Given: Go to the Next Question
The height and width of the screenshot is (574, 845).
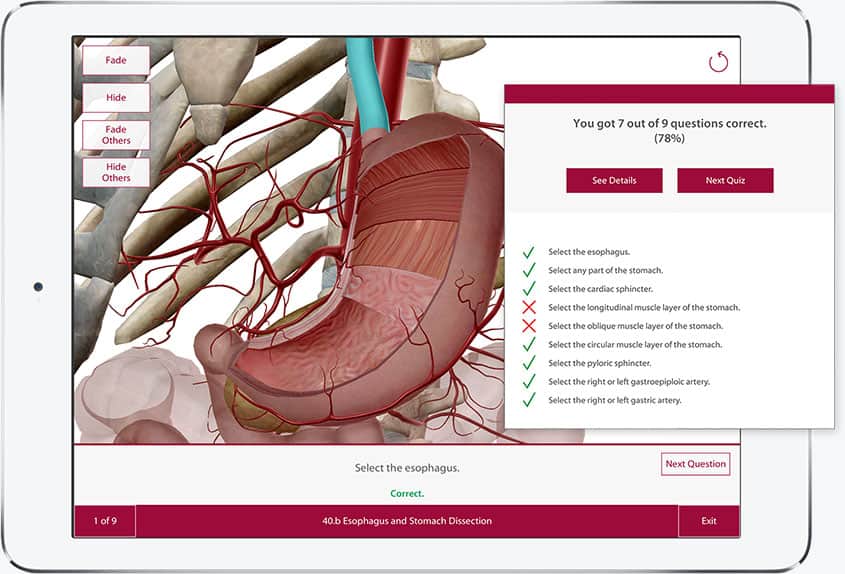Looking at the screenshot, I should point(696,464).
